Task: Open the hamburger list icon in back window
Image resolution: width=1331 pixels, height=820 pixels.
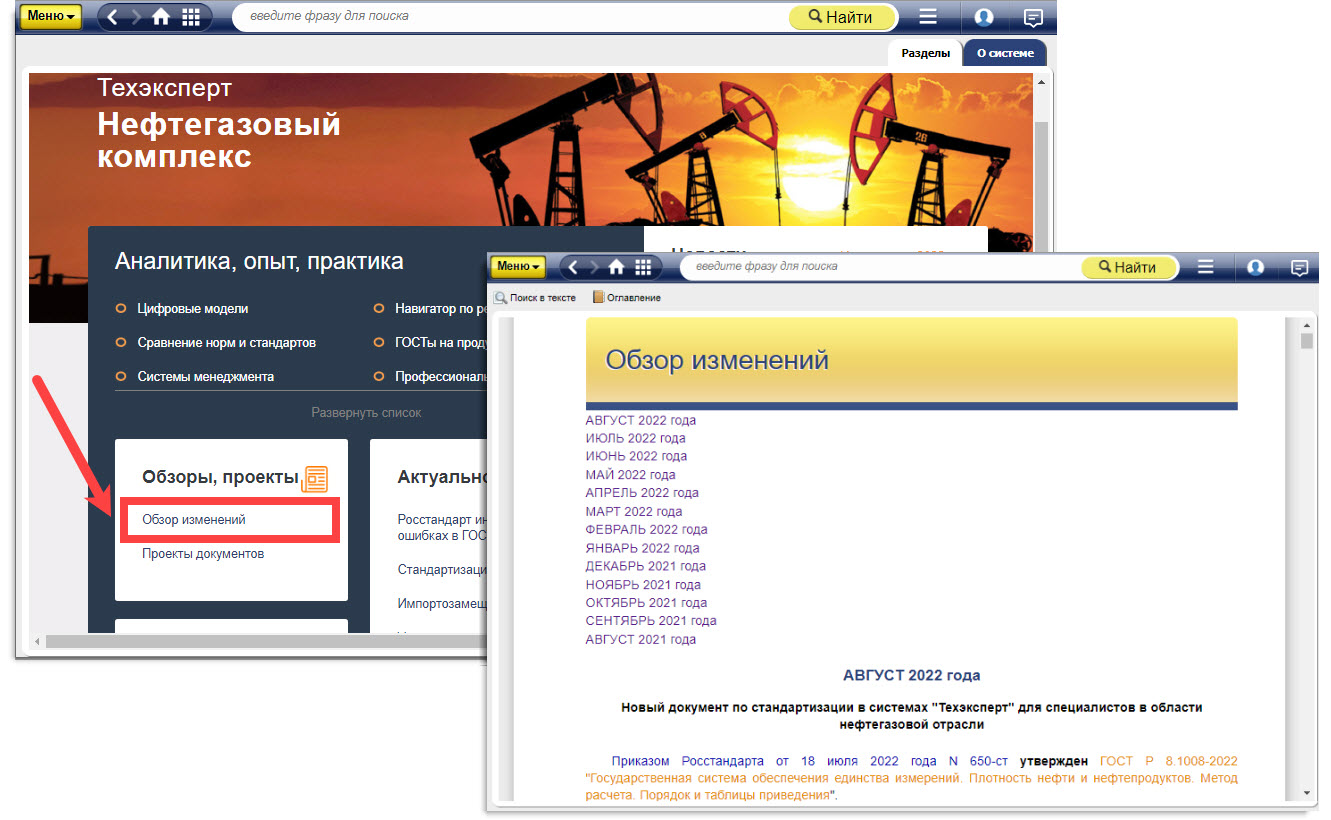Action: click(928, 17)
